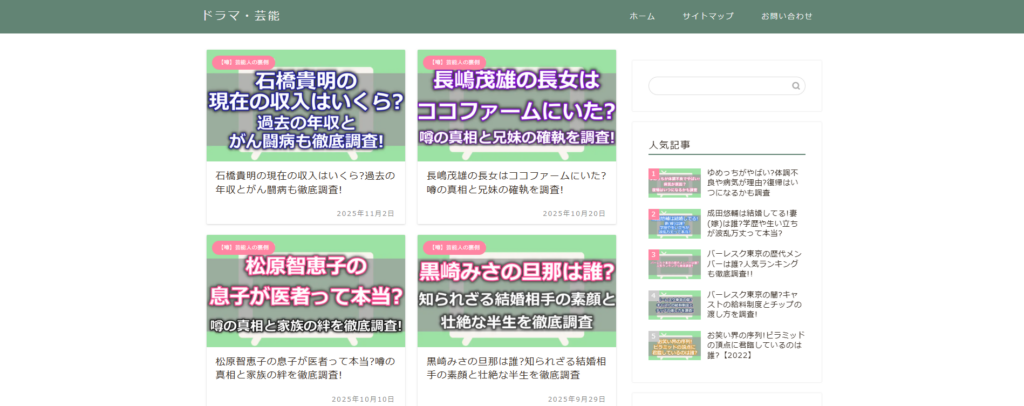Screen dimensions: 1024x406
Task: Click inside the sidebar search field
Action: click(718, 86)
